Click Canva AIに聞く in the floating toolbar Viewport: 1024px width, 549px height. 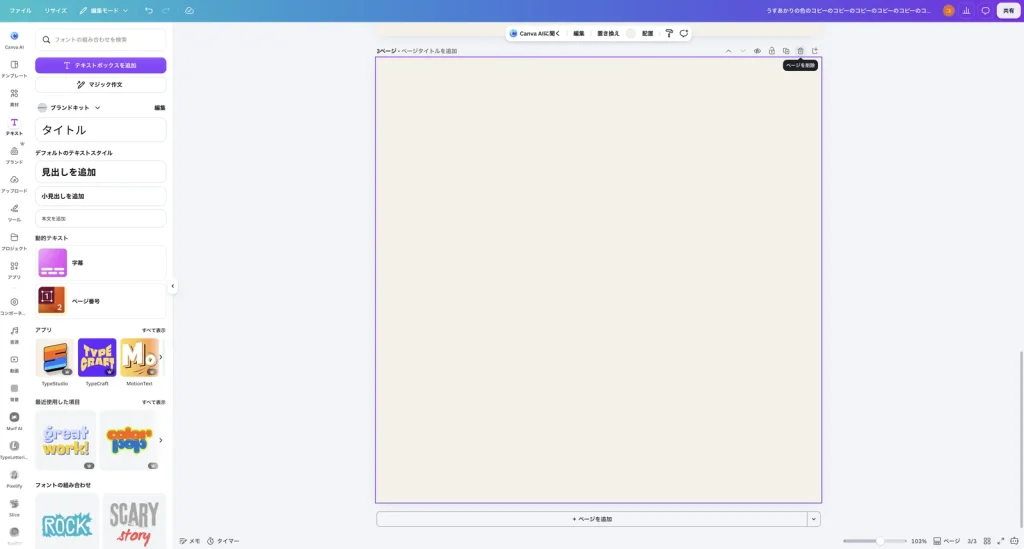coord(535,33)
